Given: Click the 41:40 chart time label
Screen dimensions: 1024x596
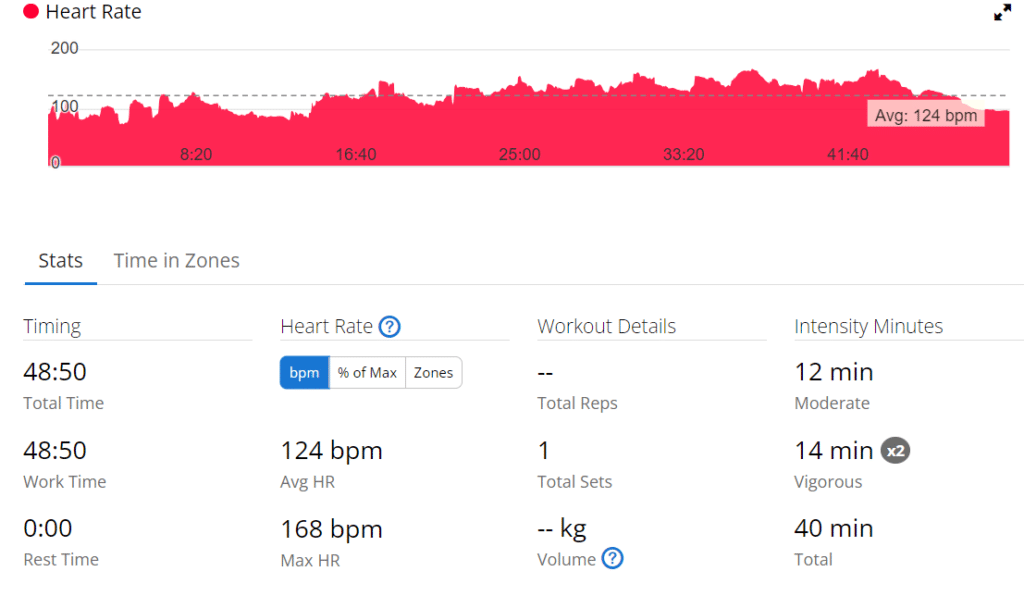Looking at the screenshot, I should click(x=848, y=155).
